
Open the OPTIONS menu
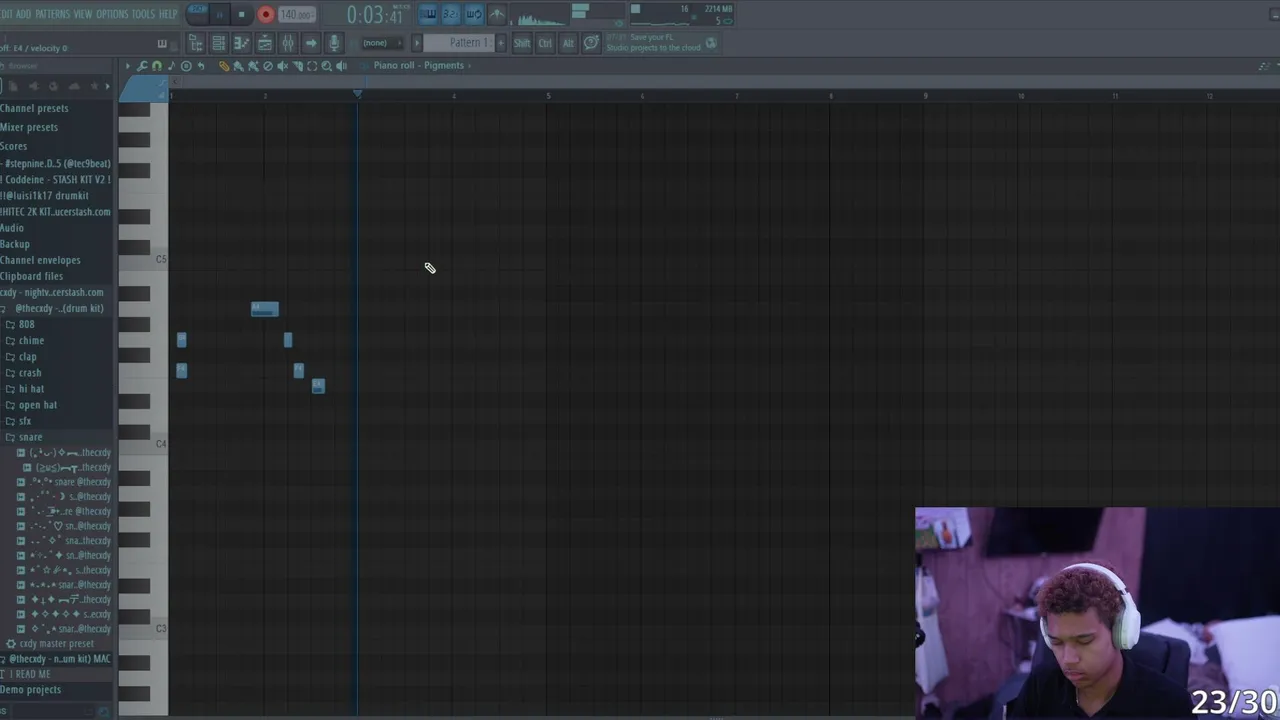[x=112, y=14]
